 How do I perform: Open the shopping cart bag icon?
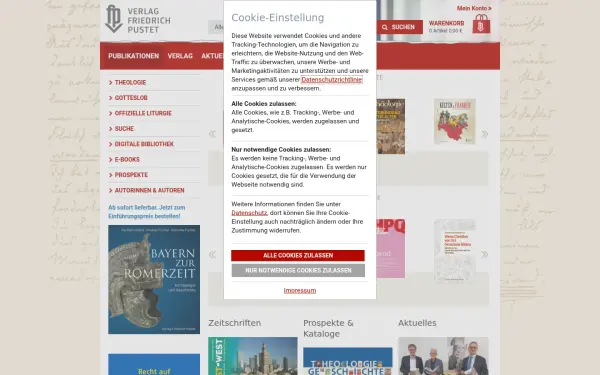pos(481,24)
